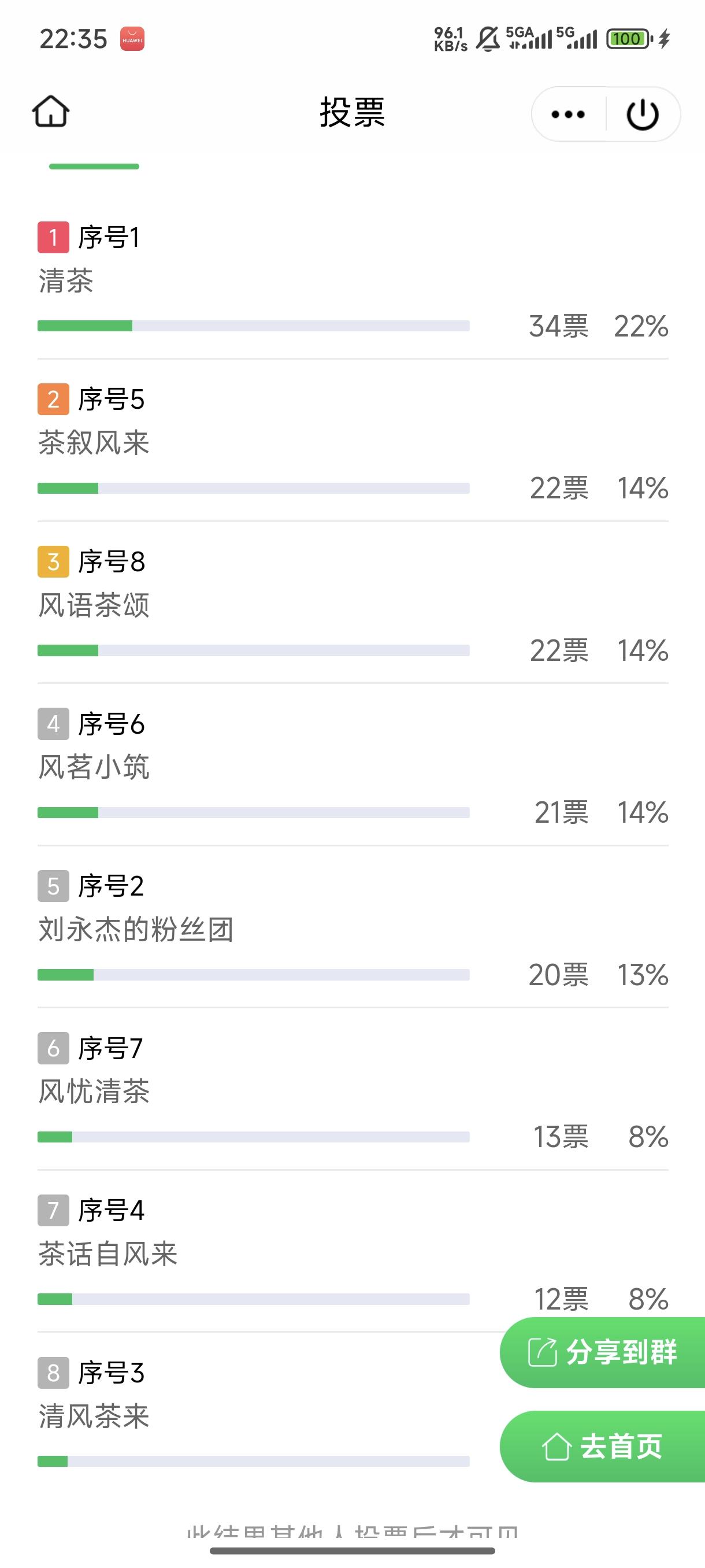Tap the yellow rank 3 badge

(x=53, y=562)
